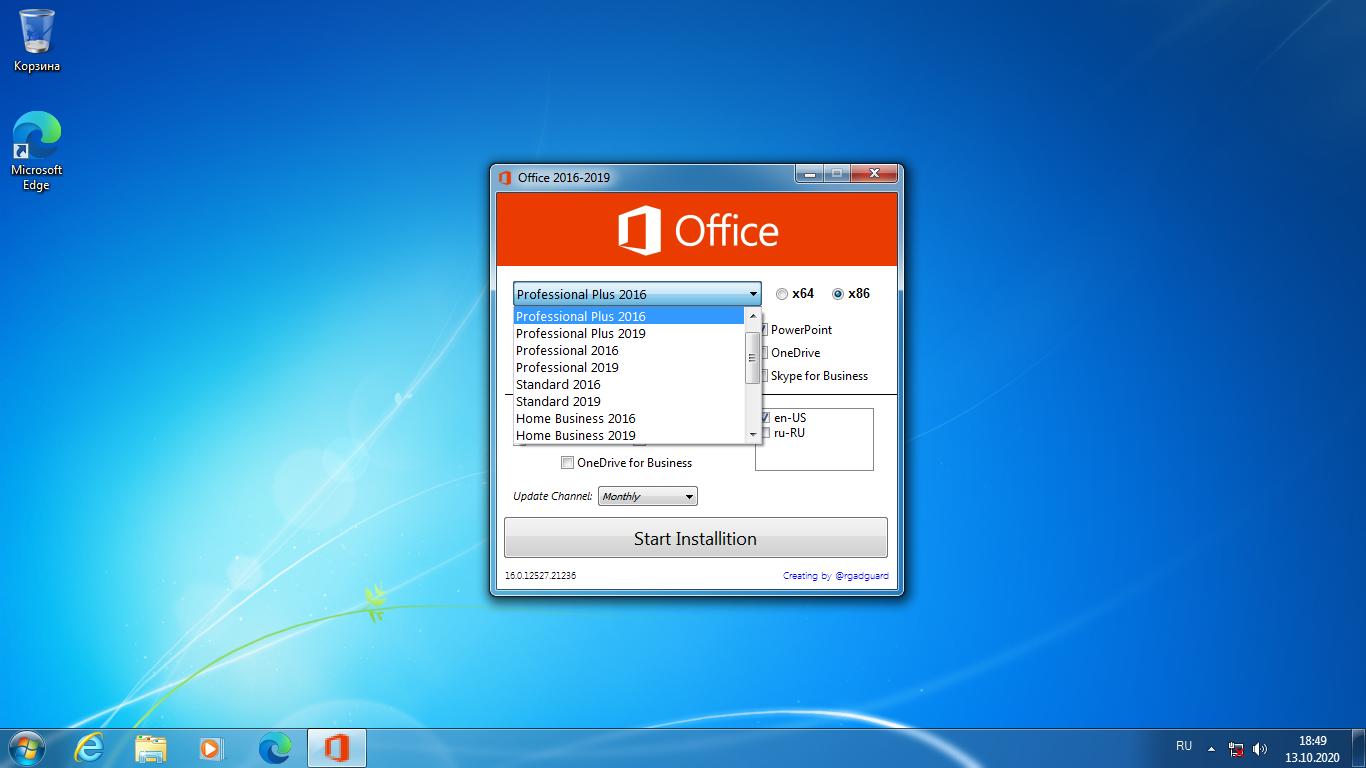Screen dimensions: 1366x768
Task: Choose Professional Plus 2019 from the list
Action: point(629,333)
